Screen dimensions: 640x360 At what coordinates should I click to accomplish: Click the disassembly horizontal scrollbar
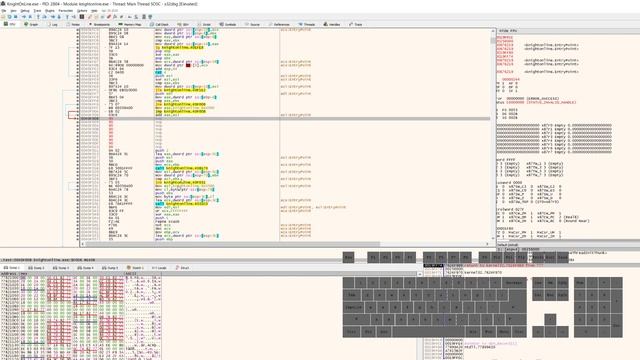click(284, 244)
